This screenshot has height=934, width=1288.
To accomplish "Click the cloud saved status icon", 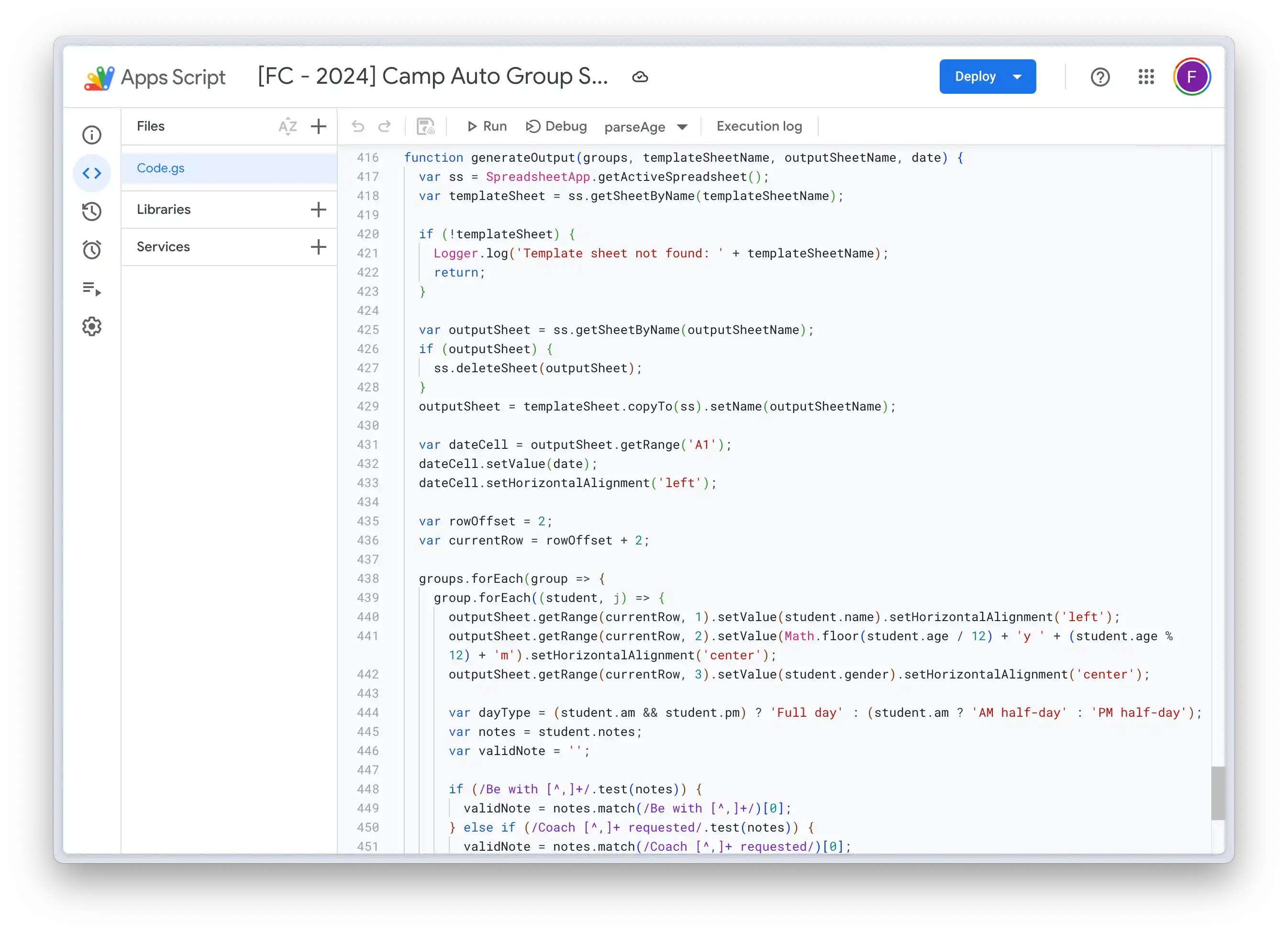I will pyautogui.click(x=640, y=77).
